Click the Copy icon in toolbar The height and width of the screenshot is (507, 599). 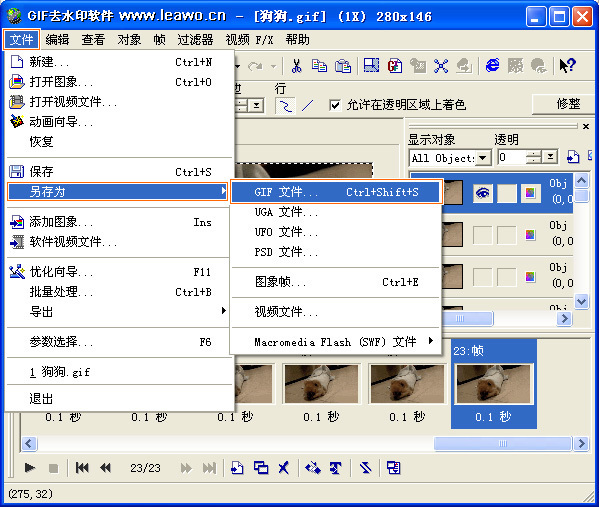click(x=319, y=66)
